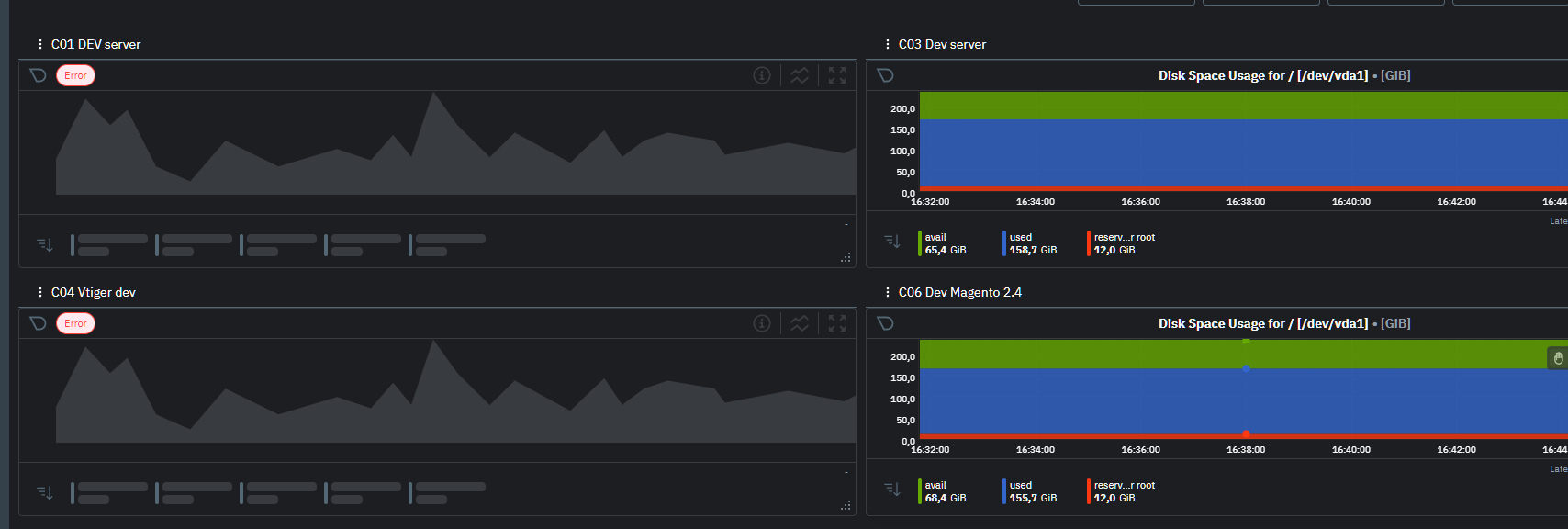
Task: Change chart type in C04 Vtiger dev chart
Action: 800,323
